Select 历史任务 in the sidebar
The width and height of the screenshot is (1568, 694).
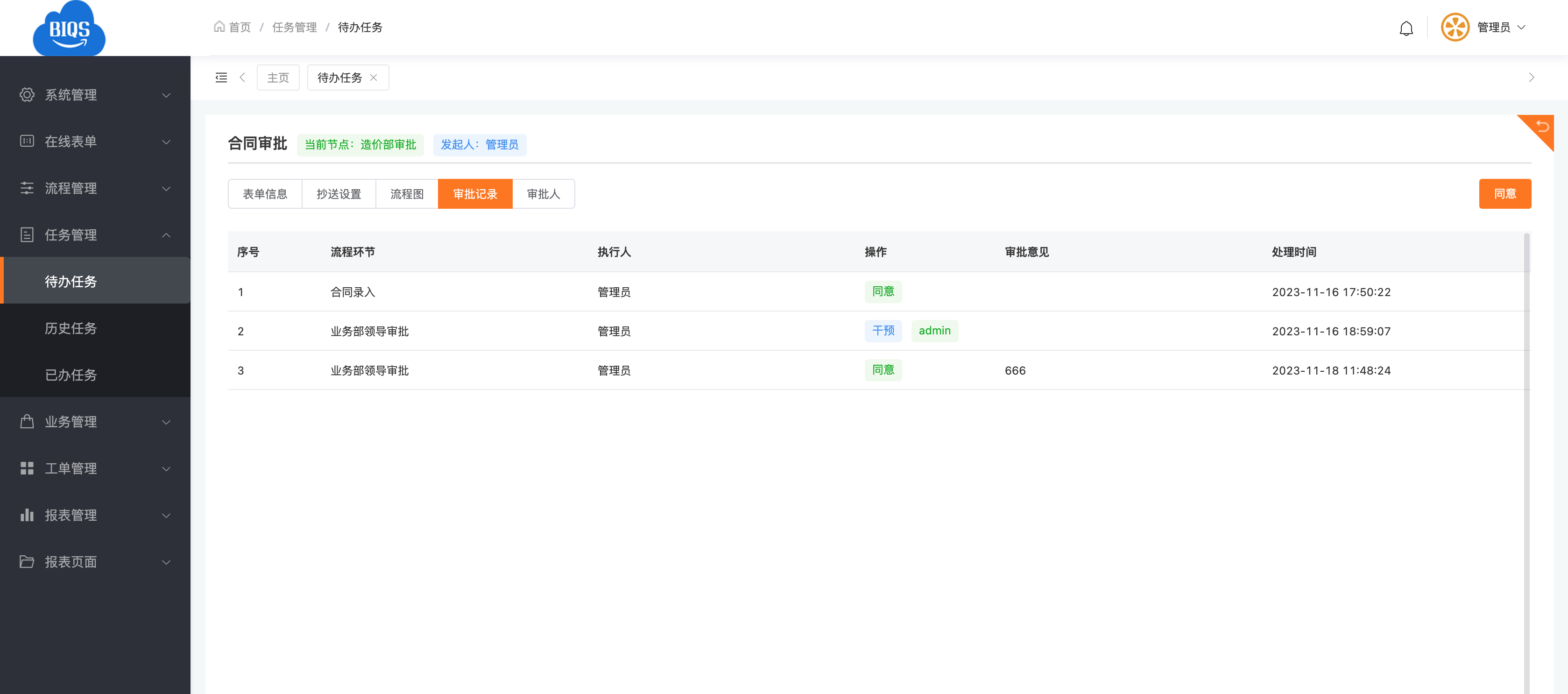(x=95, y=328)
